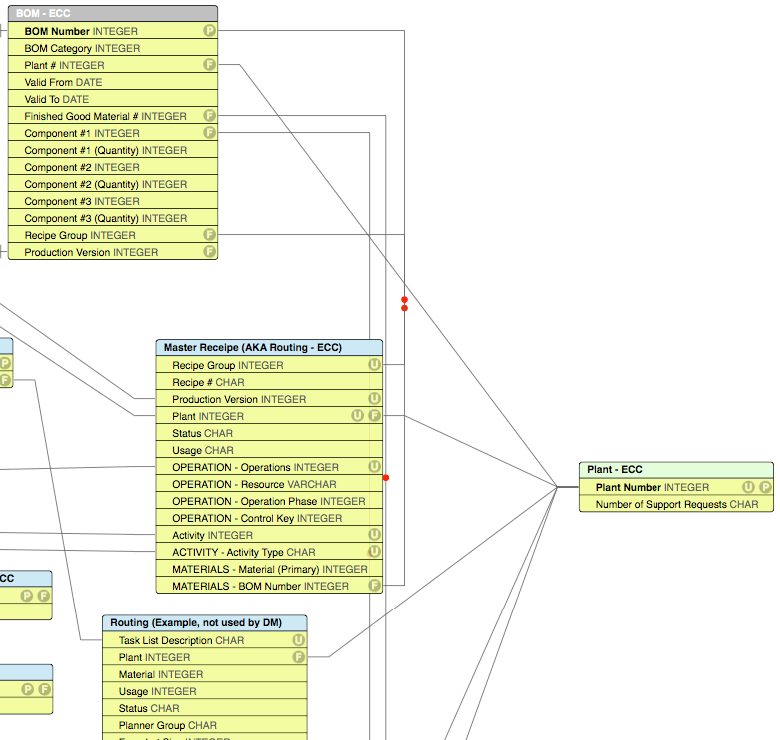The height and width of the screenshot is (740, 780).
Task: Select the Planner Group CHAR field
Action: click(204, 725)
